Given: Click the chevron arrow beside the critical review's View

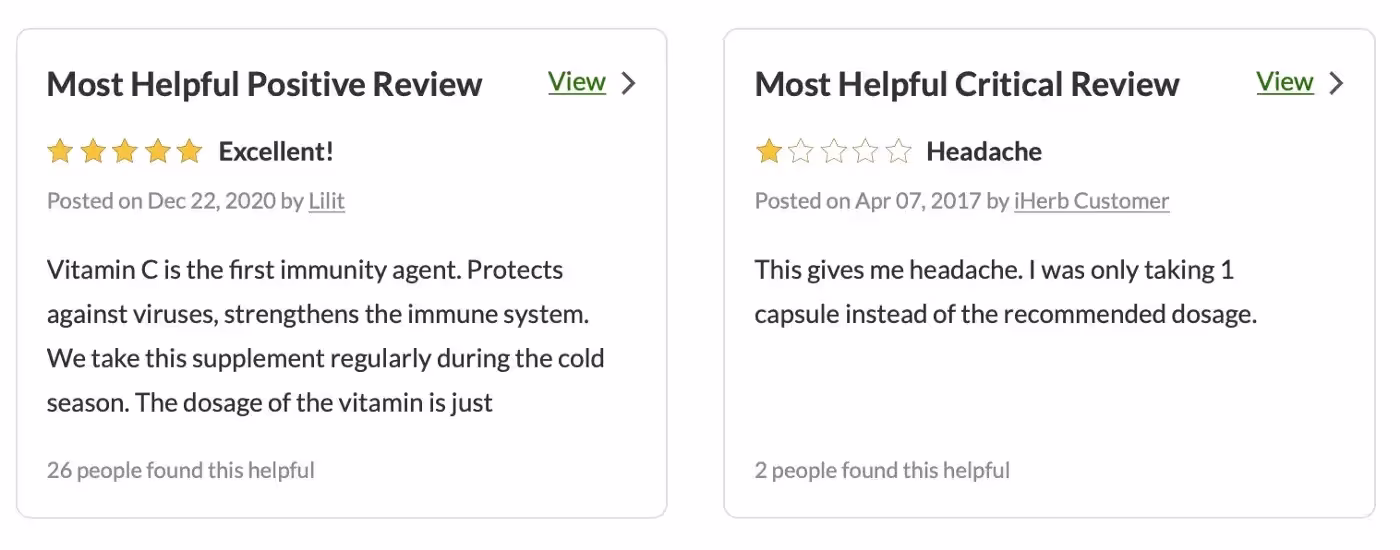Looking at the screenshot, I should click(1336, 83).
